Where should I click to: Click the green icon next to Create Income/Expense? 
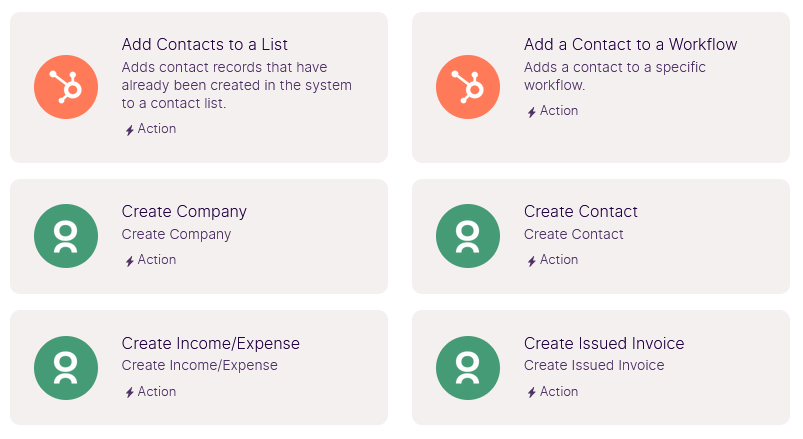pos(66,368)
